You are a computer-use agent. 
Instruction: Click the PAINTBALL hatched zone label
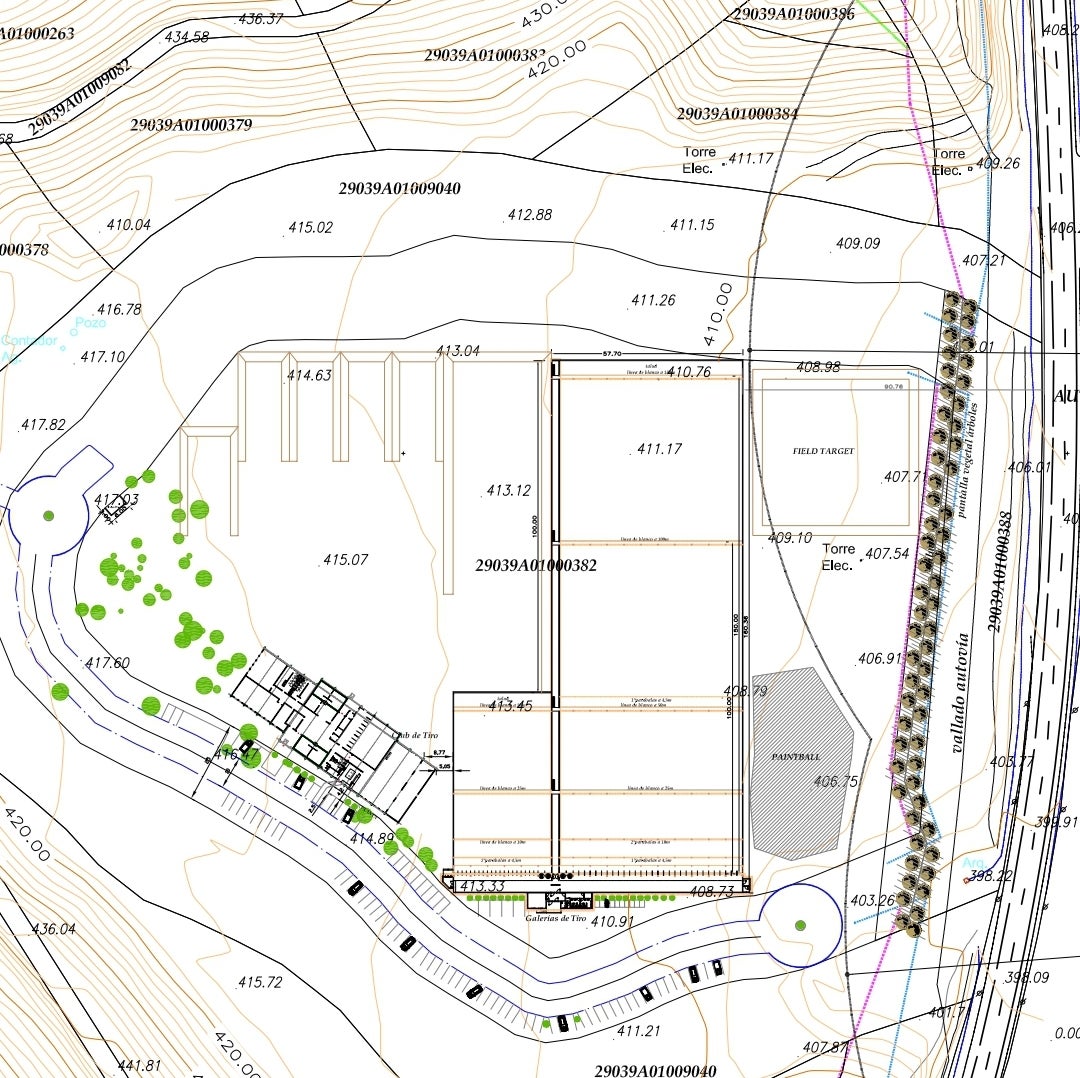pos(795,757)
